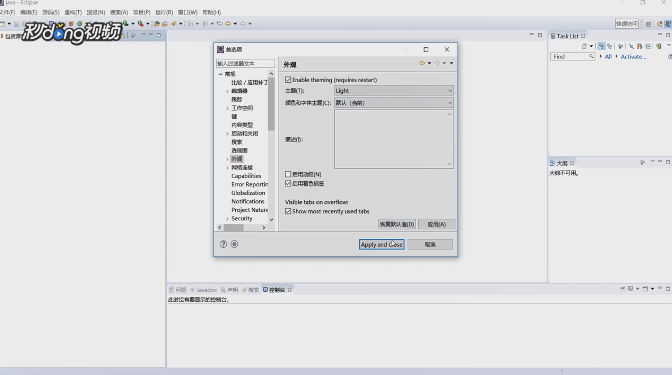The width and height of the screenshot is (672, 375).
Task: Expand the selected Appearance tree node
Action: click(x=228, y=159)
